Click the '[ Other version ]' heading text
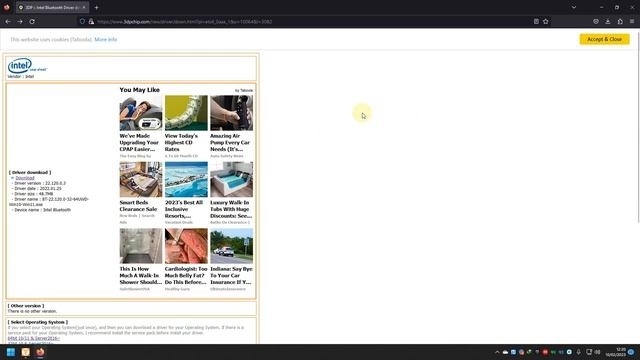 pyautogui.click(x=26, y=306)
